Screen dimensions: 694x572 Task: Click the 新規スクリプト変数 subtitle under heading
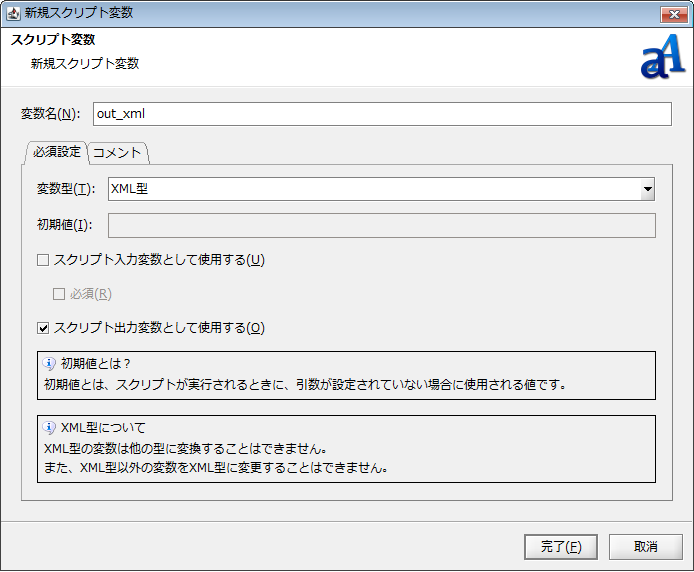point(85,64)
